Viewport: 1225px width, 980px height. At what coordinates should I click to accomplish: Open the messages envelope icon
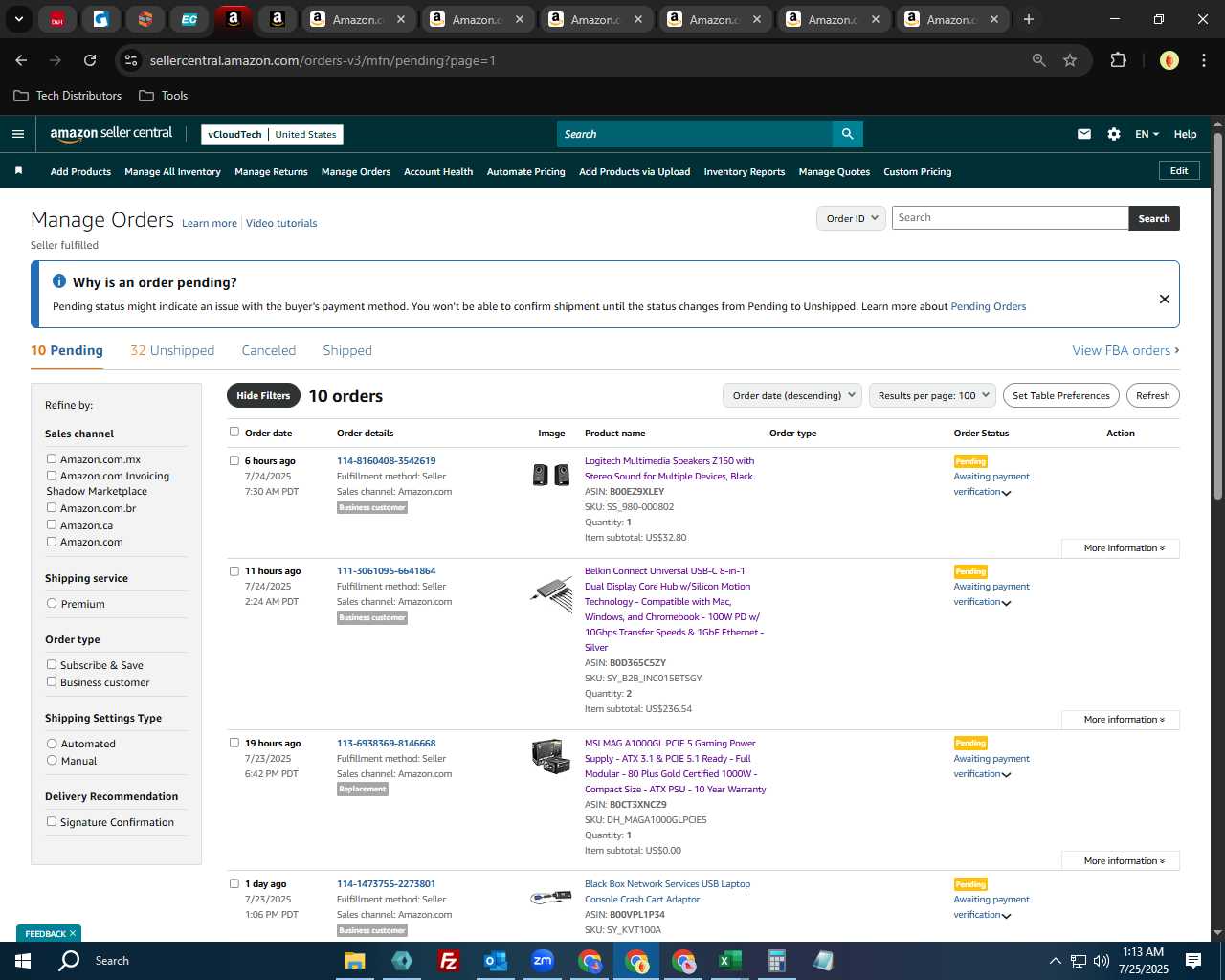tap(1083, 134)
